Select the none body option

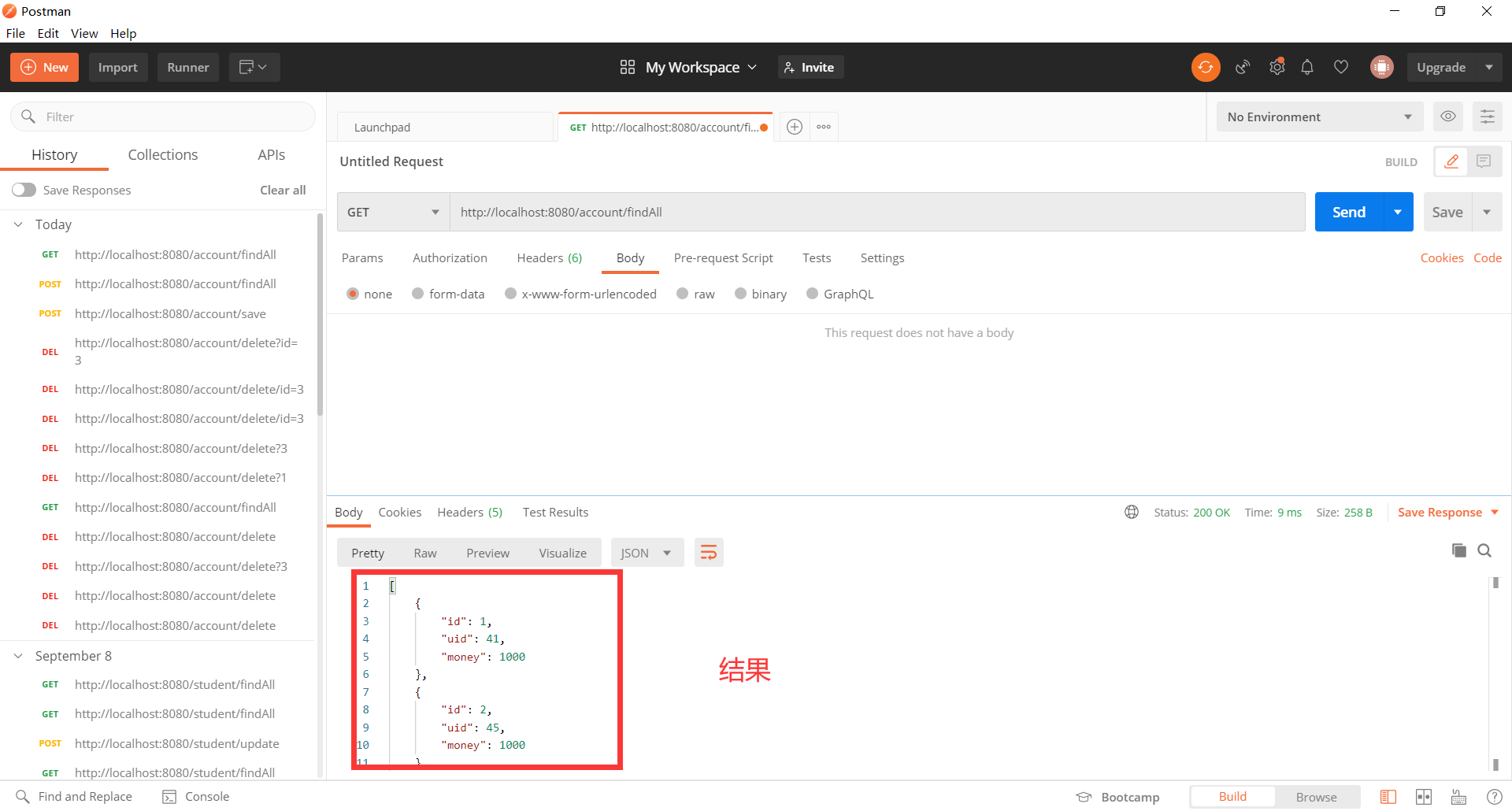click(x=353, y=294)
